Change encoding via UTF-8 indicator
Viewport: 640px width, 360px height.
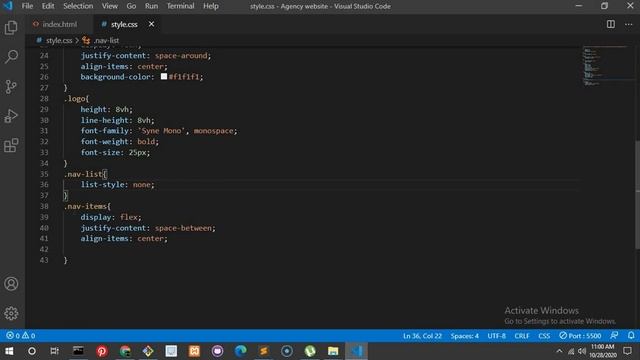point(496,336)
